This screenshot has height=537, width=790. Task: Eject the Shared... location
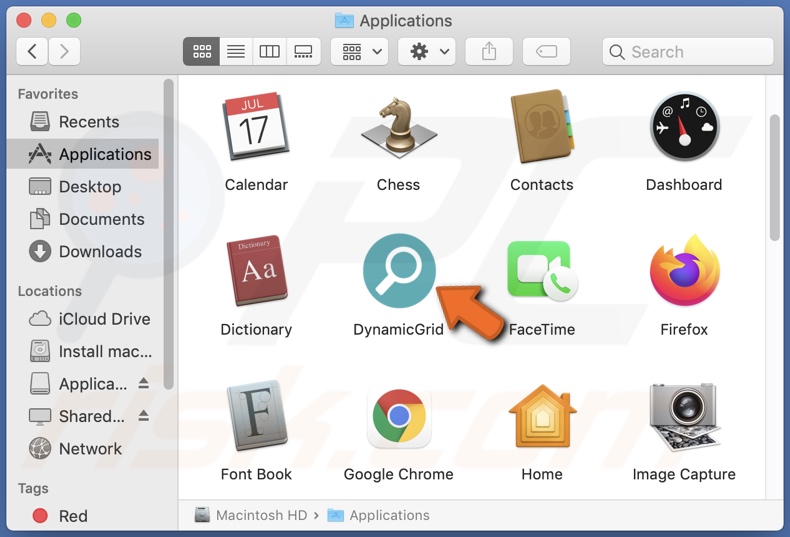point(144,416)
